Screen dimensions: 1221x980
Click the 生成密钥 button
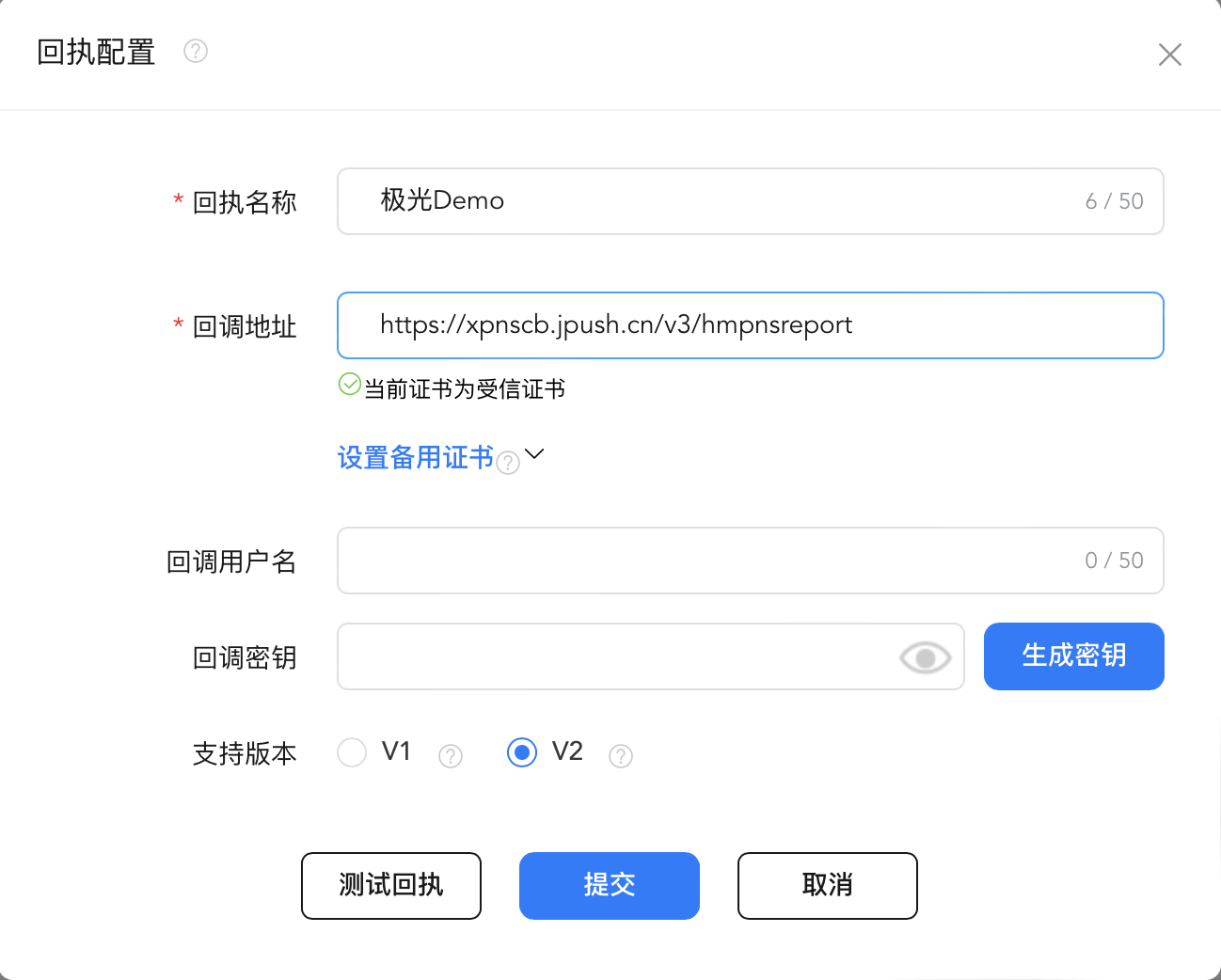click(1073, 656)
